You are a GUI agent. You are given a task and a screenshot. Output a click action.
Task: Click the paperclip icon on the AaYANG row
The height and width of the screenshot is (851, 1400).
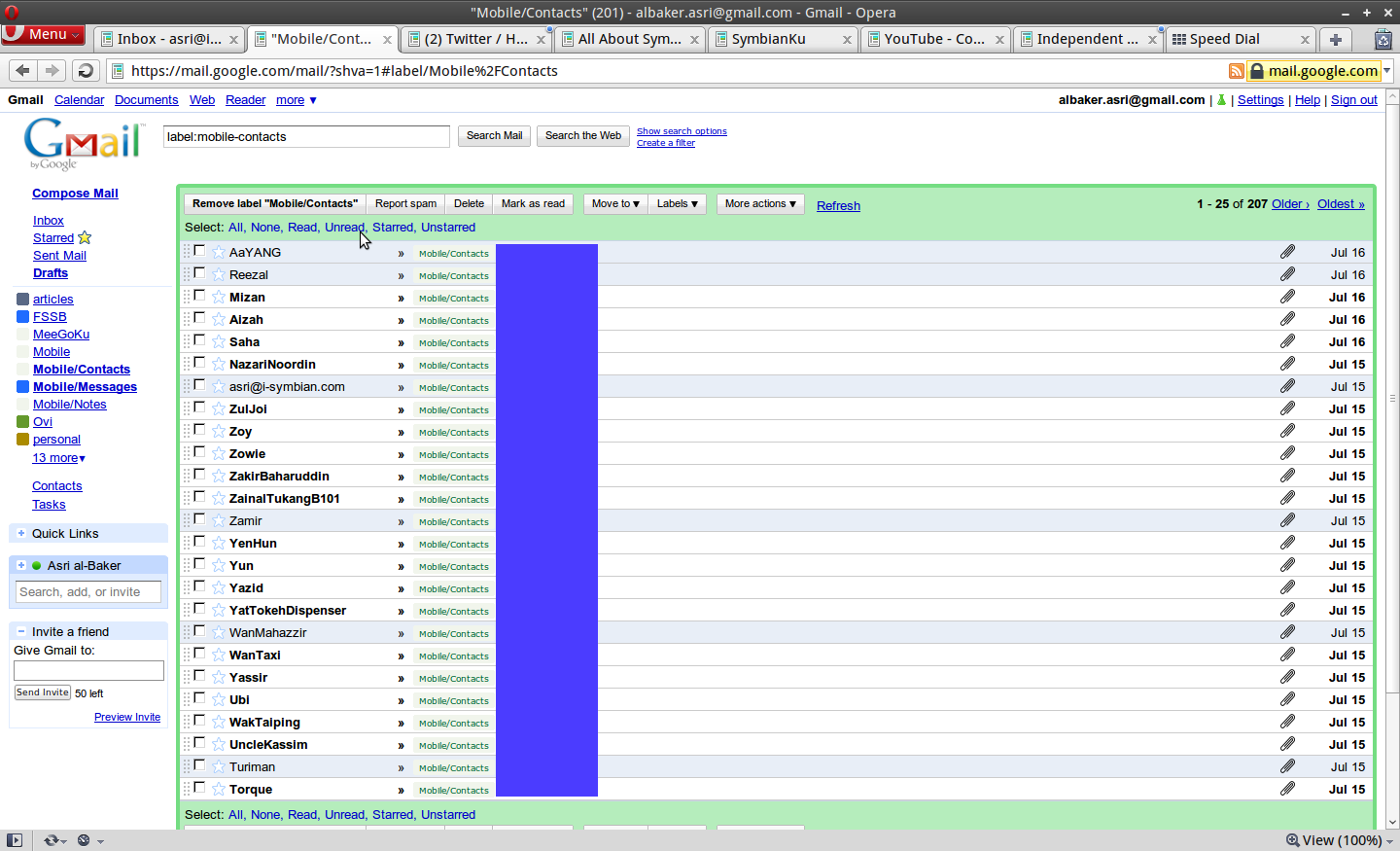pos(1288,251)
